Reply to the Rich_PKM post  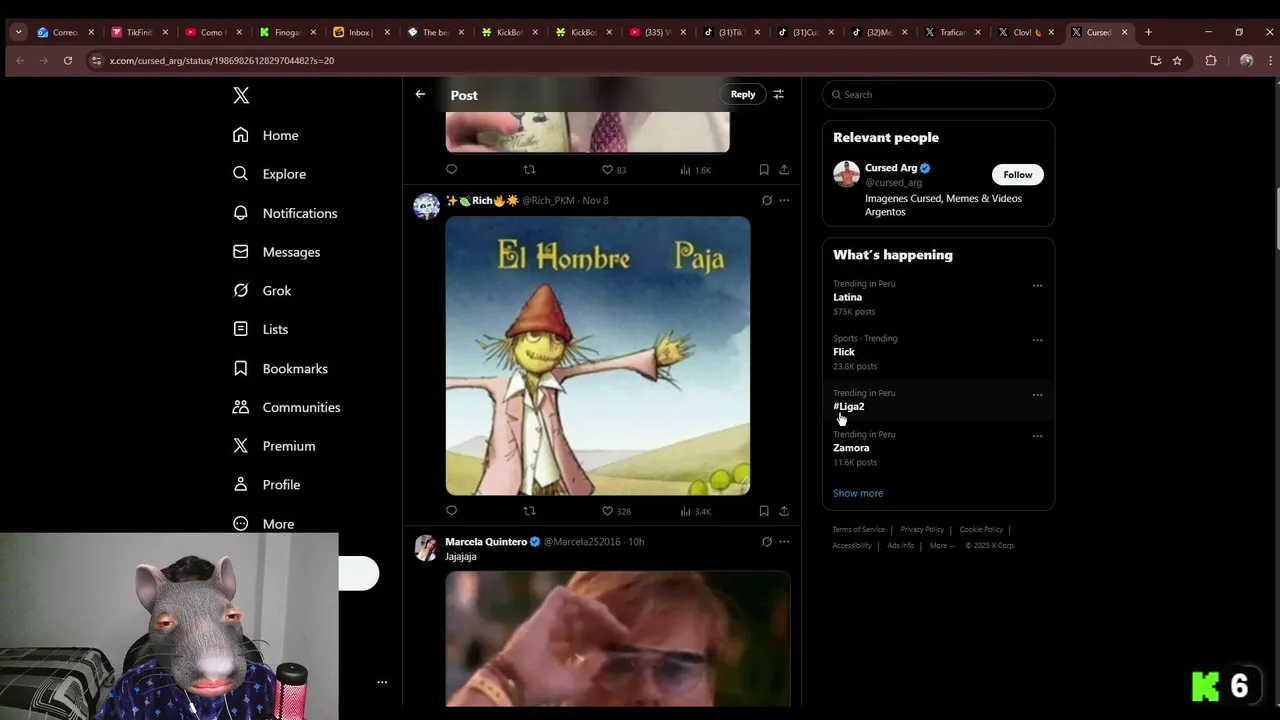click(451, 511)
